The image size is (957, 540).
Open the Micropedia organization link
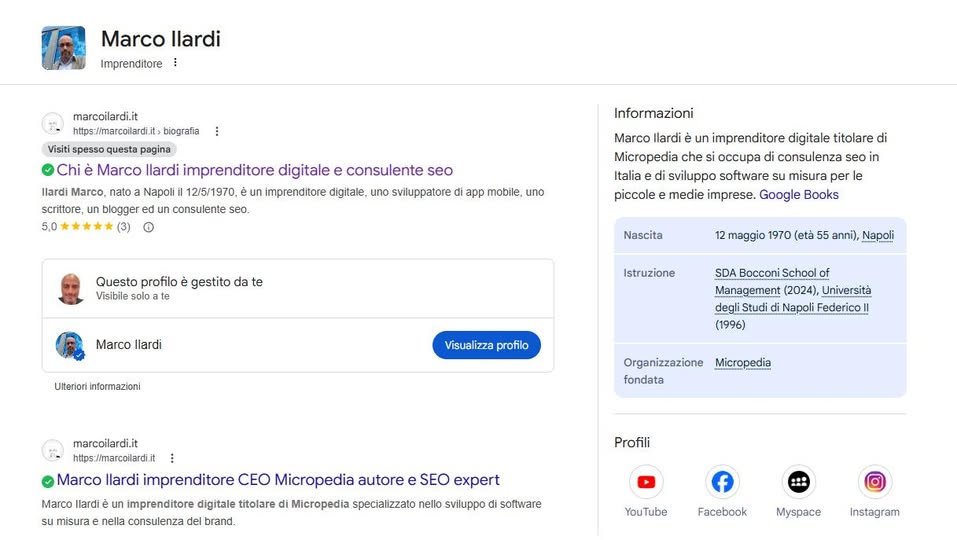pyautogui.click(x=743, y=363)
